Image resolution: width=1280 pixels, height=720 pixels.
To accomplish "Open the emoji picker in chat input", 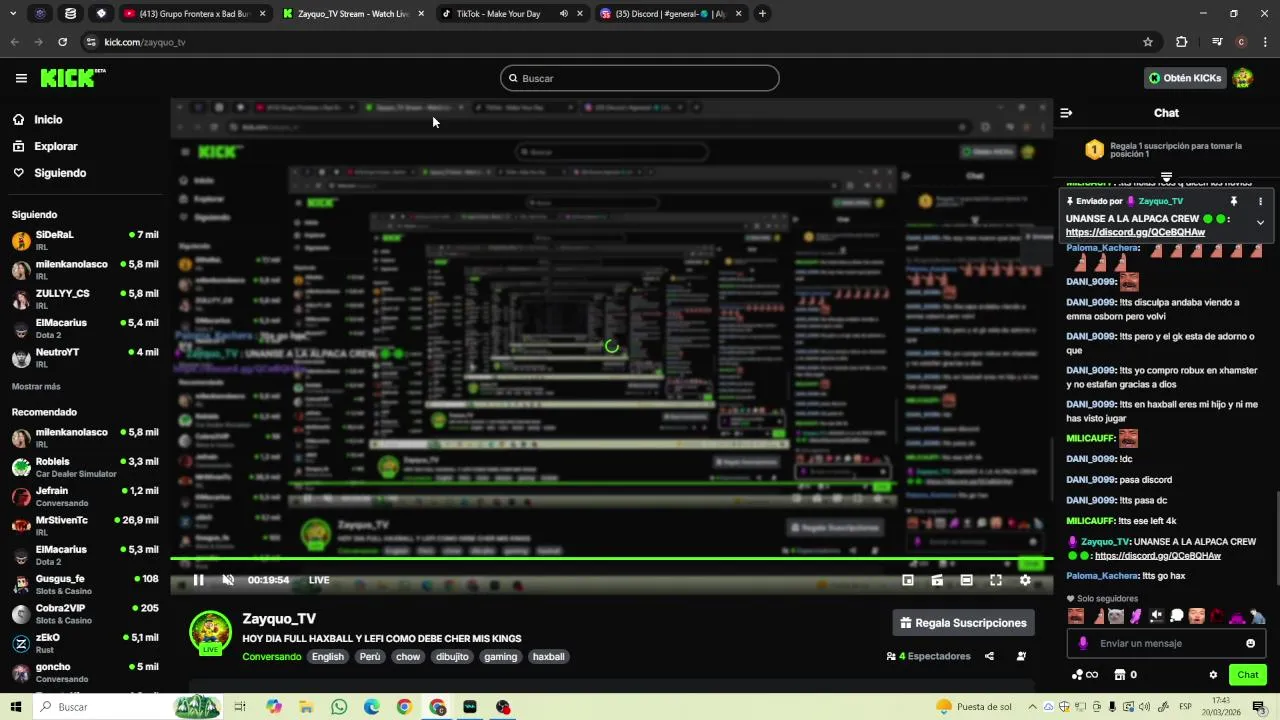I will [x=1250, y=643].
